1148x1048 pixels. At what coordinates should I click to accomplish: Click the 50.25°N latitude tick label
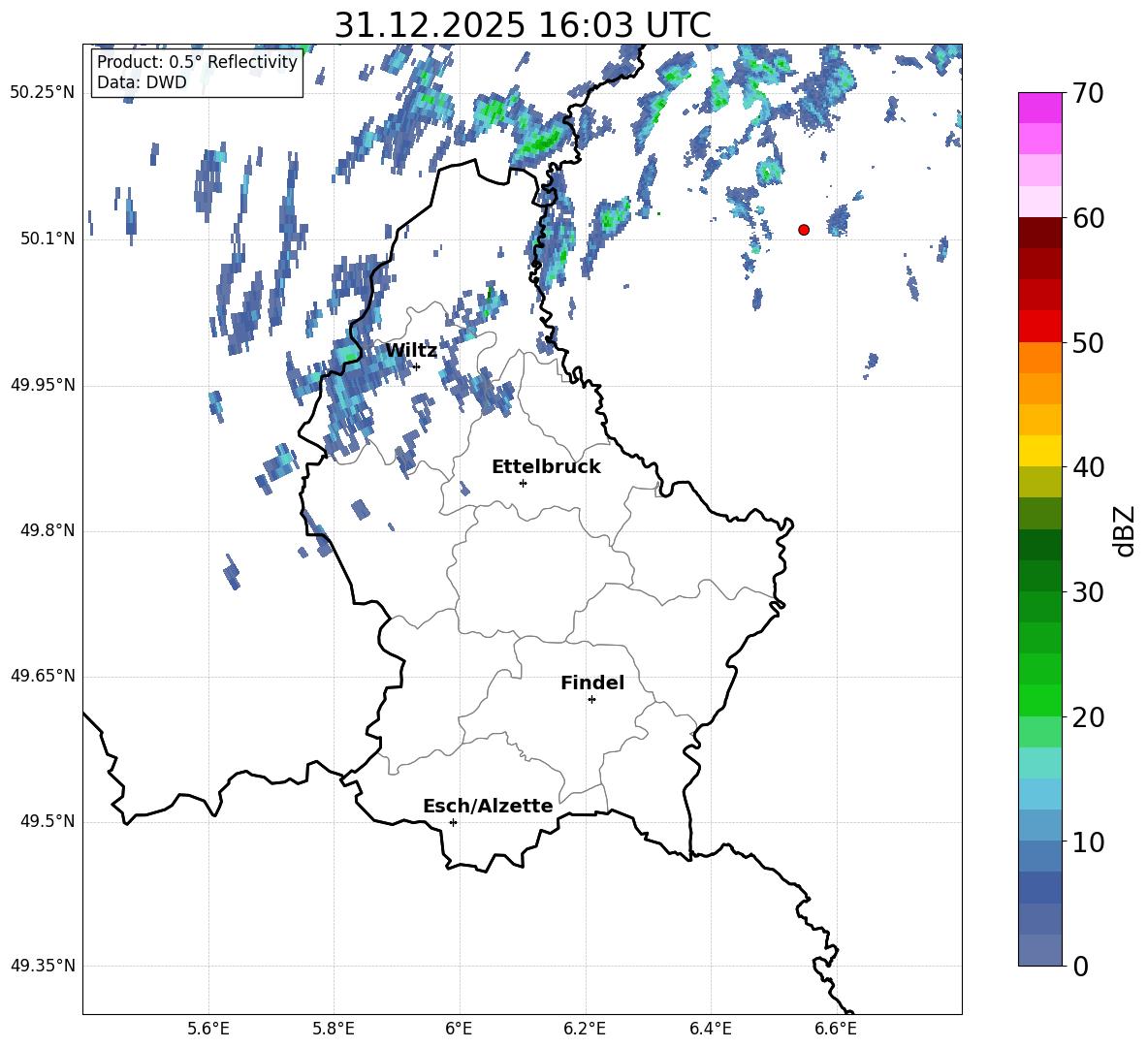click(x=42, y=92)
